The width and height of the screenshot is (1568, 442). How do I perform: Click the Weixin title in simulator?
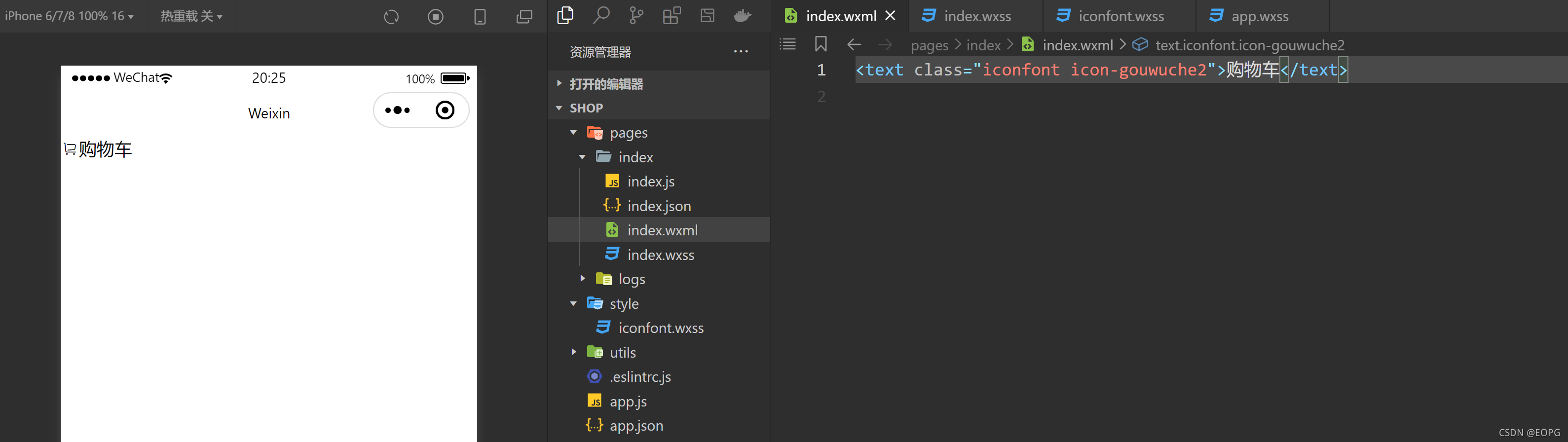pyautogui.click(x=269, y=113)
